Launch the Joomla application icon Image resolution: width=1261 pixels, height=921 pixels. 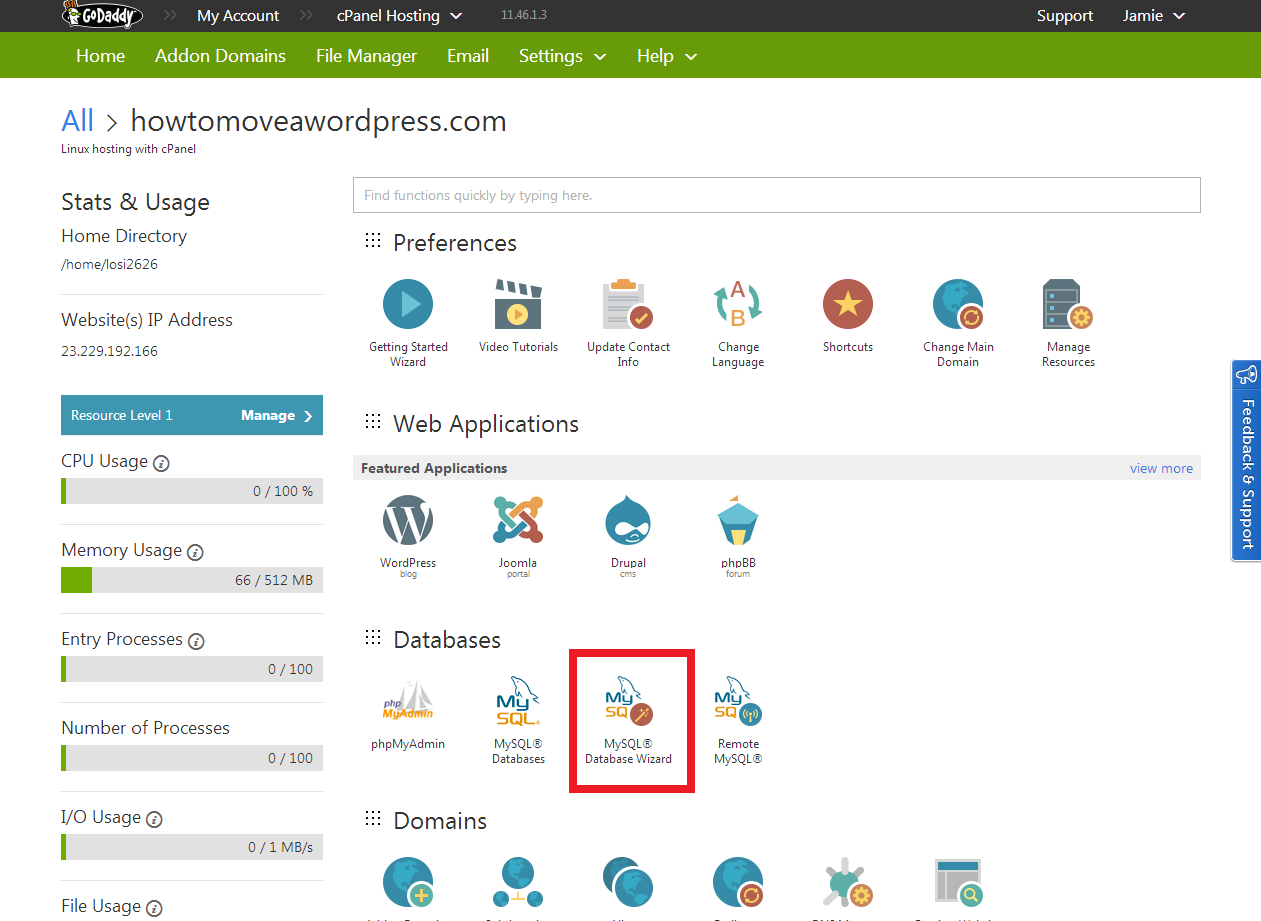tap(518, 520)
